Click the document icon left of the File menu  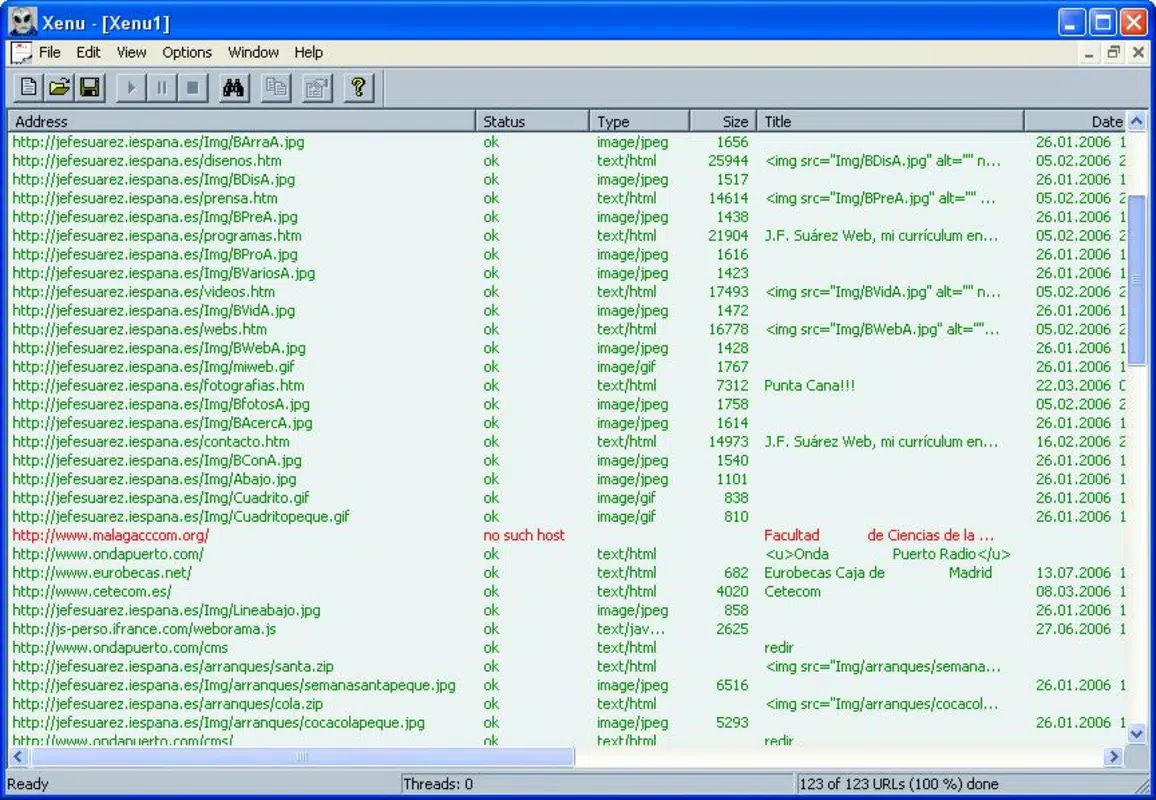(21, 53)
